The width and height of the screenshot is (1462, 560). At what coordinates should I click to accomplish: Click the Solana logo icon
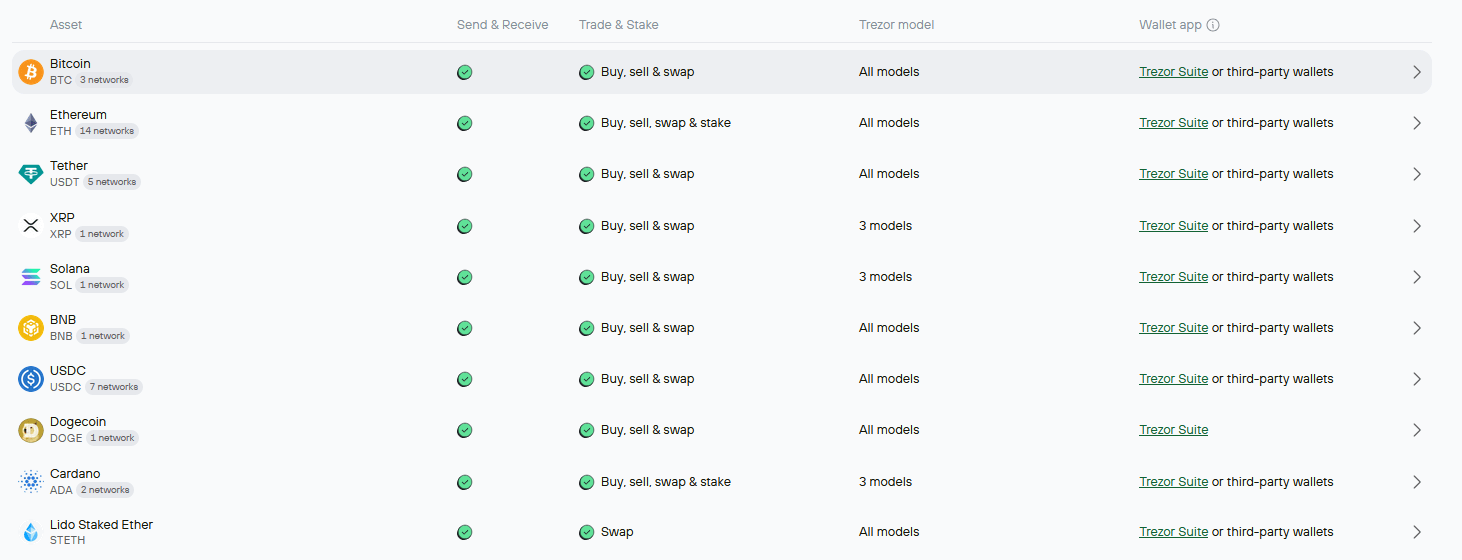click(x=31, y=277)
